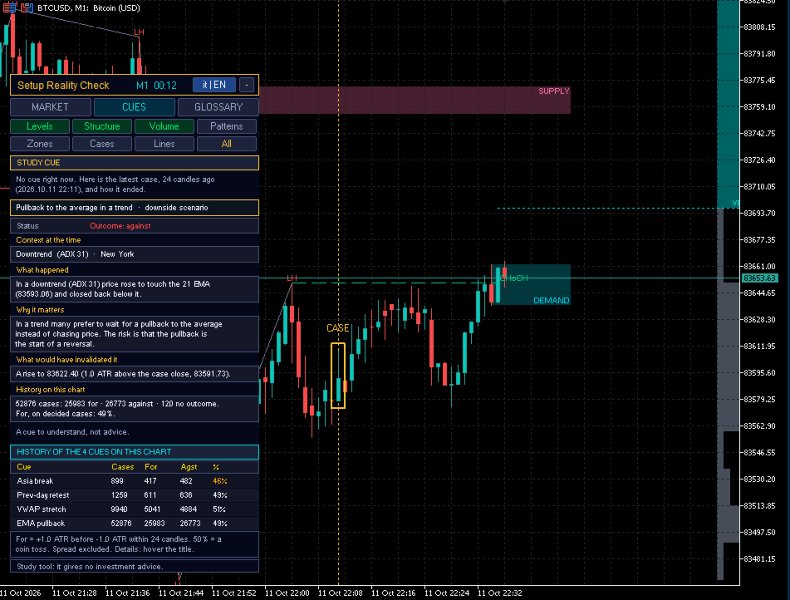Click 'HISTORY OF THE 4 CUES ON THIS CHART' header

coord(135,452)
